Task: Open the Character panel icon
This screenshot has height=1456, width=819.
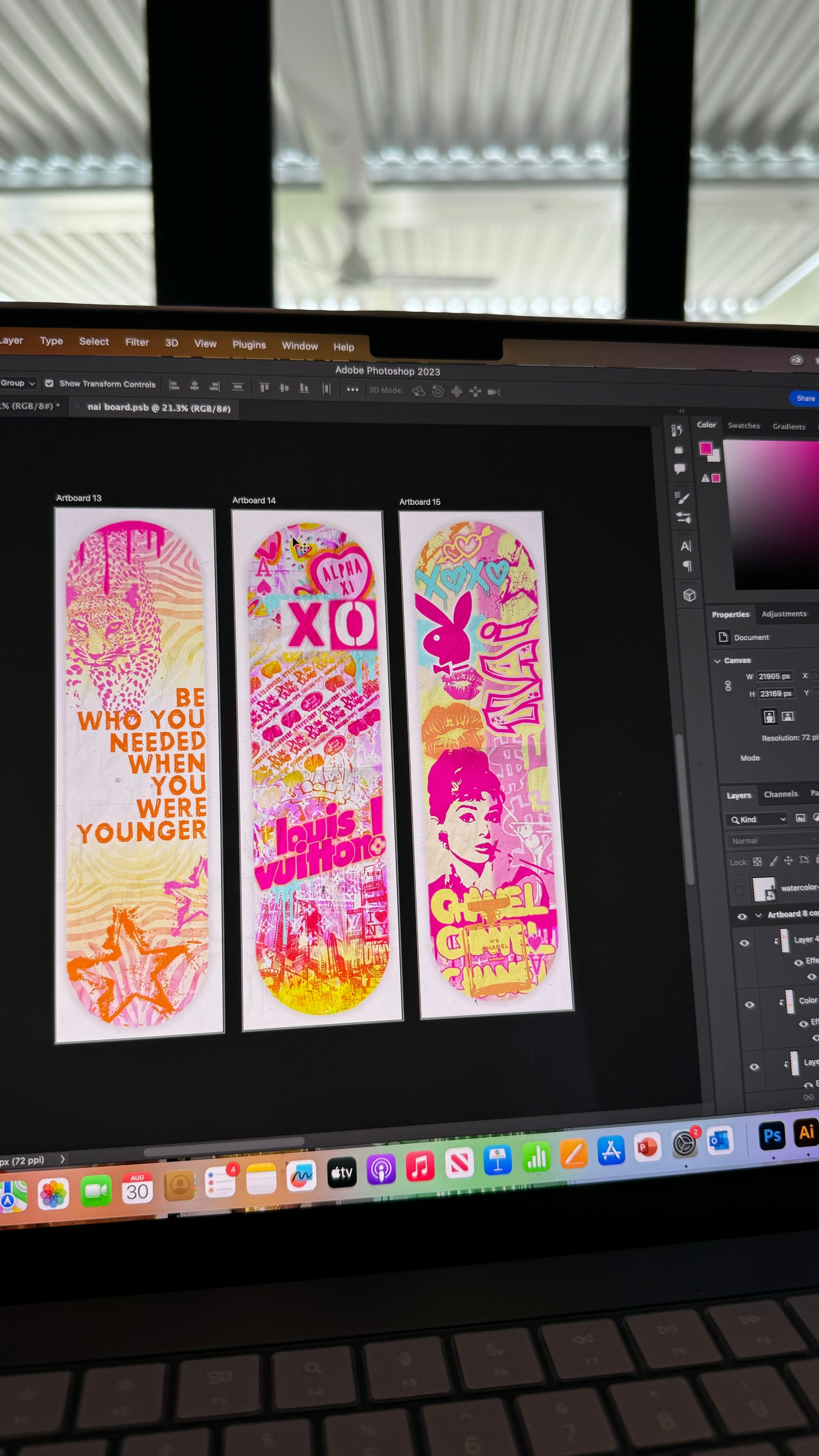Action: (686, 546)
